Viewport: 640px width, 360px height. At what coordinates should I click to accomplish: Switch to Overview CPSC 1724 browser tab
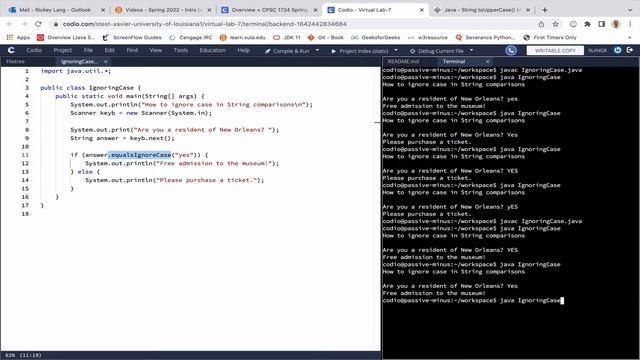tap(269, 10)
